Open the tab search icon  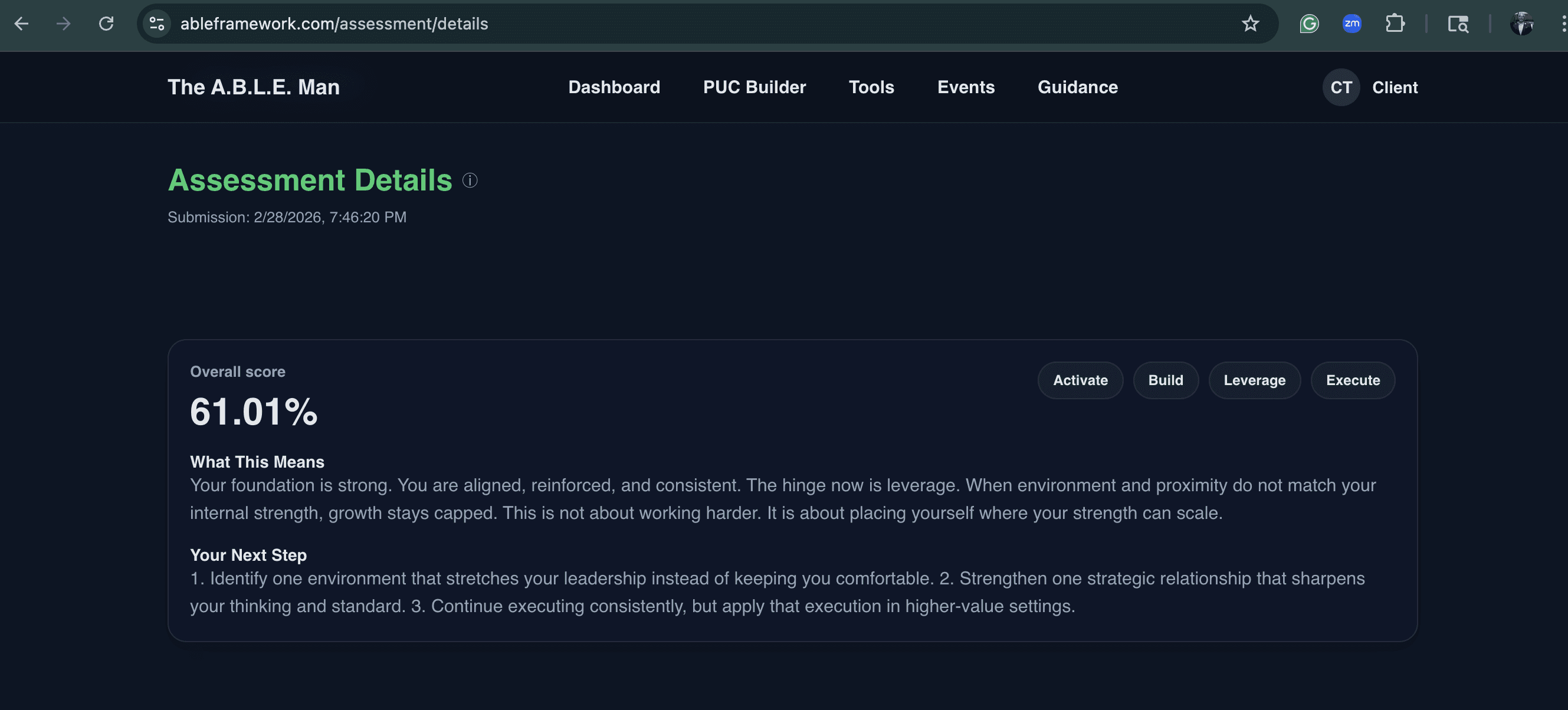pyautogui.click(x=1458, y=24)
